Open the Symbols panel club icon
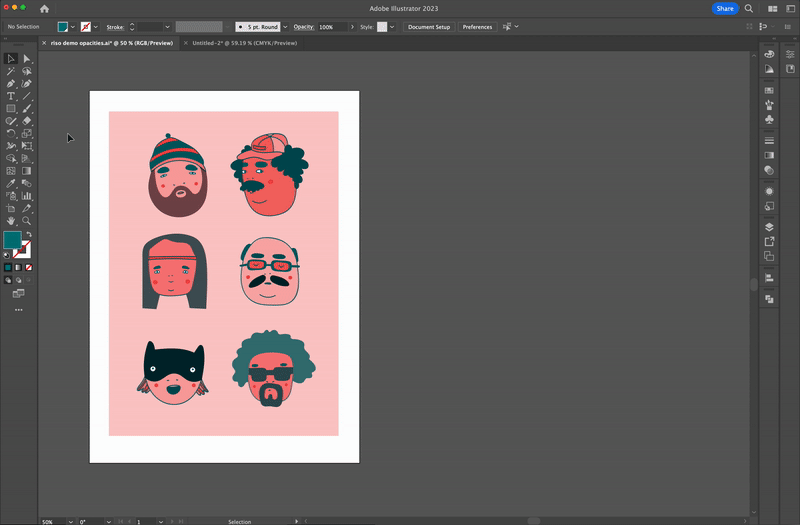 pos(769,119)
